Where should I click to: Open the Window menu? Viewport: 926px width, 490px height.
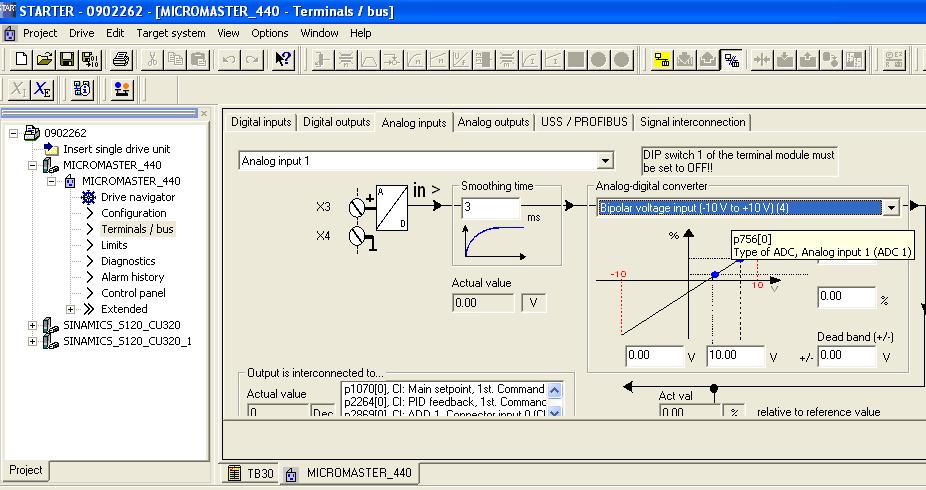point(319,33)
